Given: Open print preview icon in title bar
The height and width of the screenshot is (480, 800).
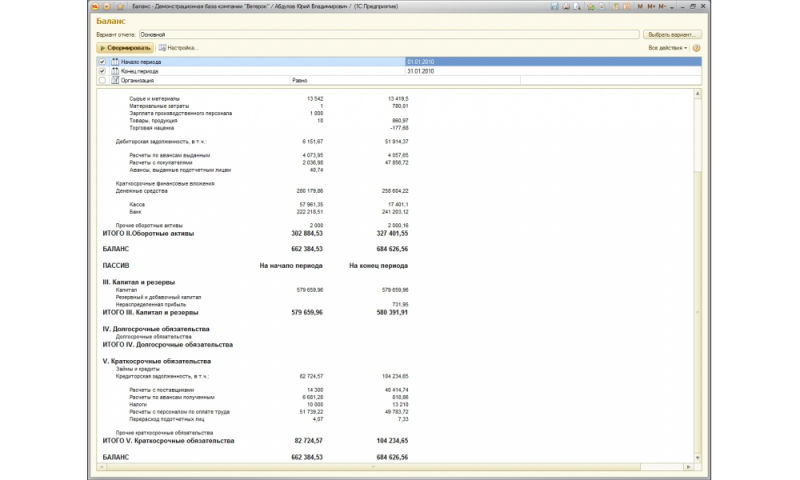Looking at the screenshot, I should (577, 6).
